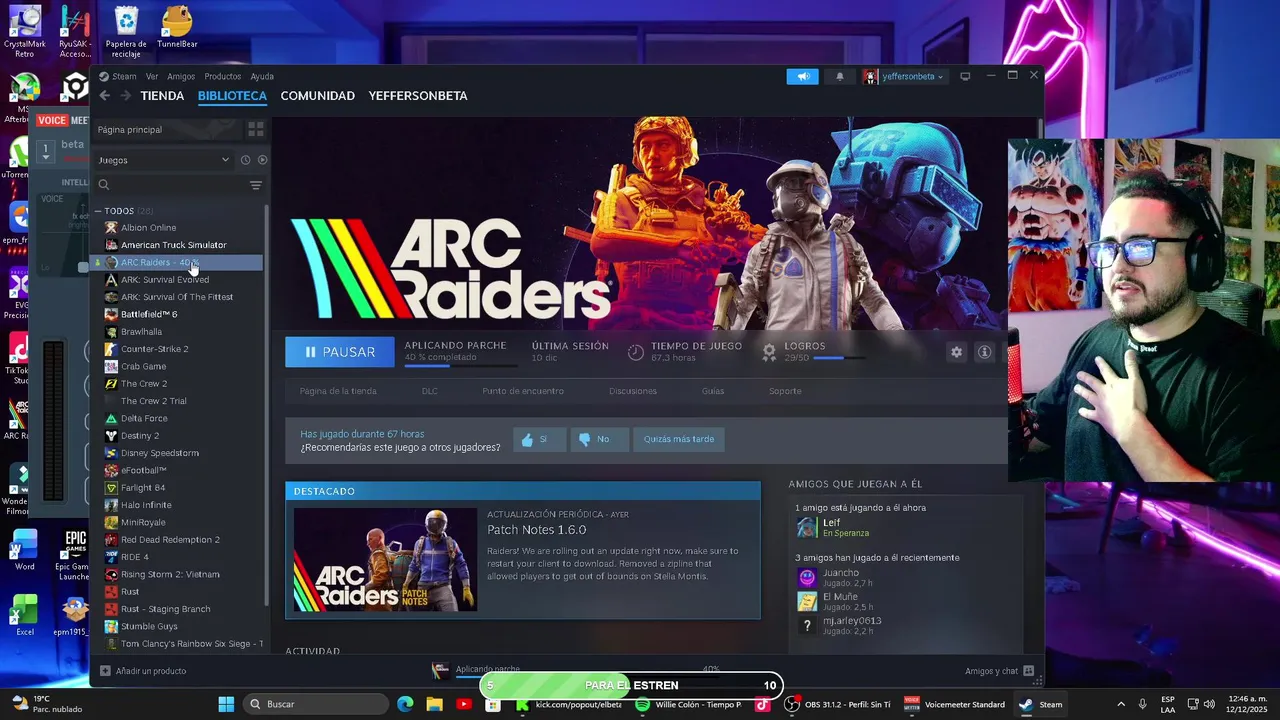Click the thumbs-down No recommendation button
Image resolution: width=1280 pixels, height=720 pixels.
pyautogui.click(x=599, y=439)
